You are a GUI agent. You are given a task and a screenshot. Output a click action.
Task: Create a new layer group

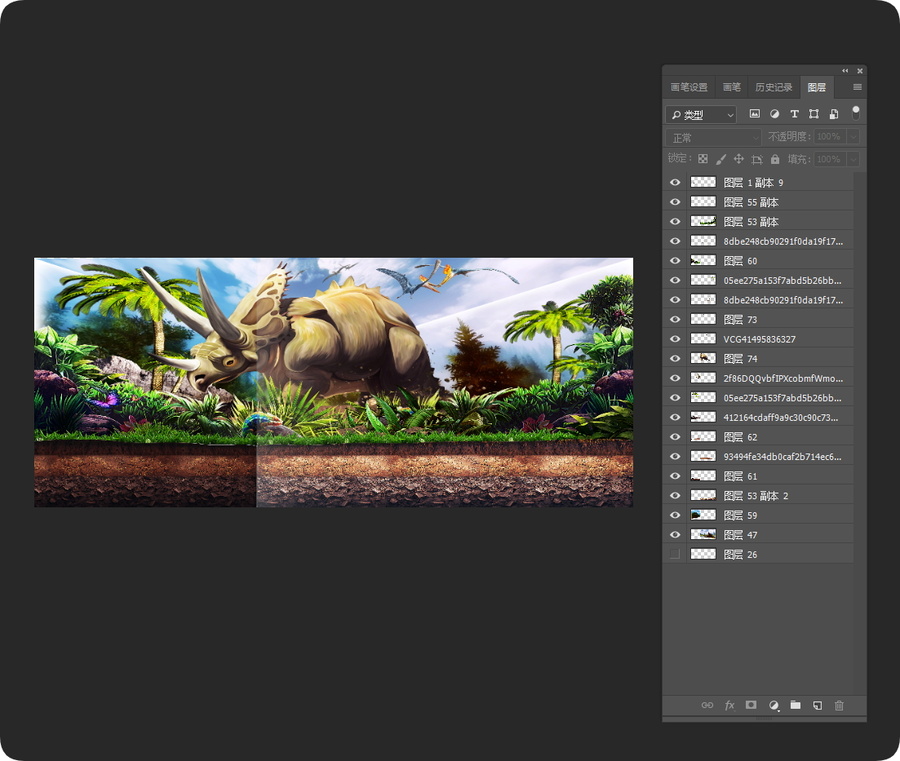pyautogui.click(x=795, y=705)
